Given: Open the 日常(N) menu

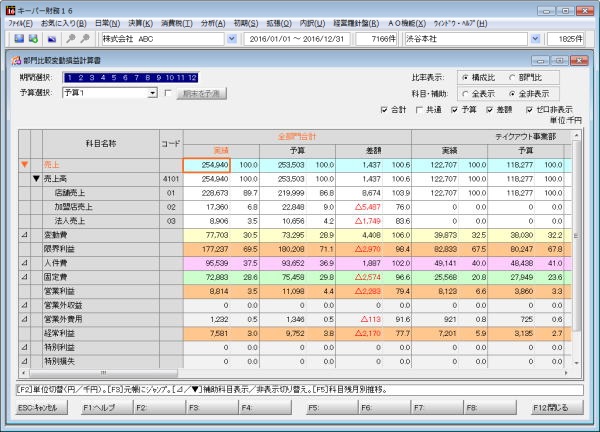Looking at the screenshot, I should [x=108, y=24].
